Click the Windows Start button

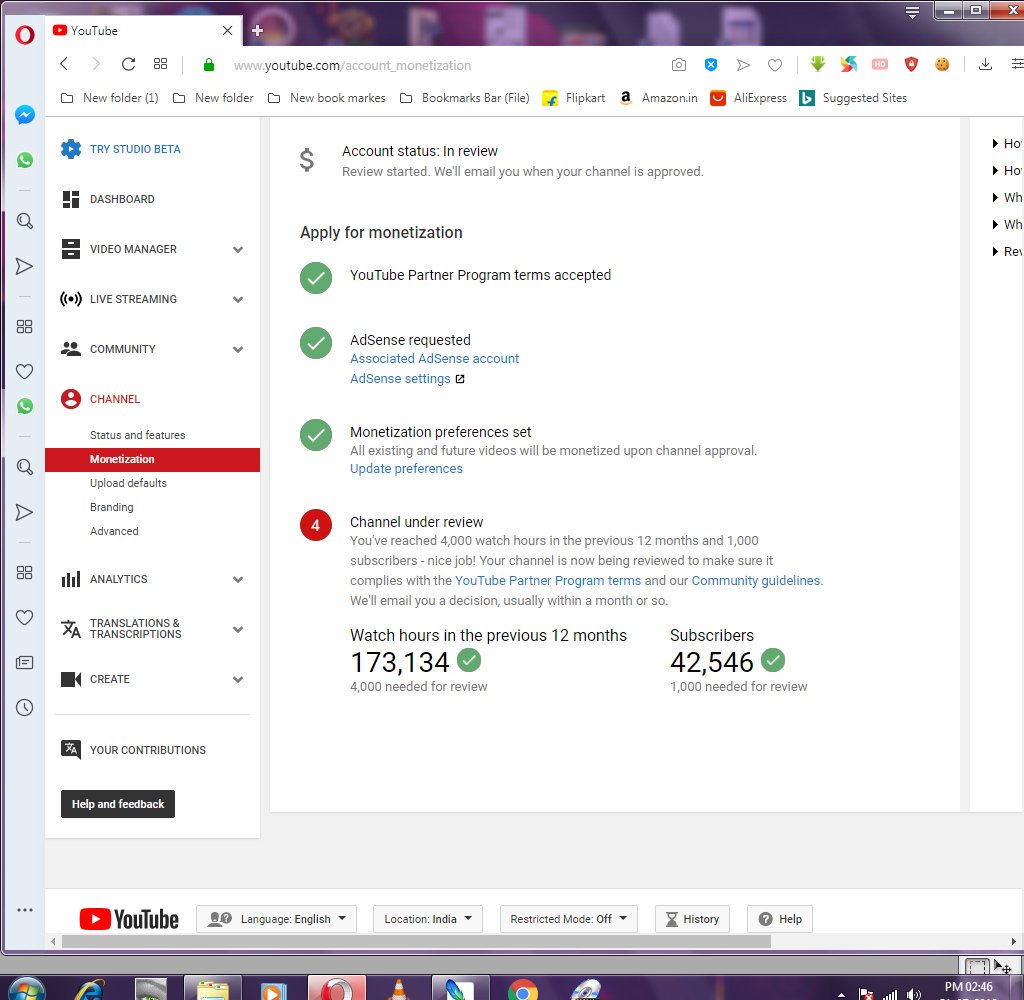tap(26, 990)
